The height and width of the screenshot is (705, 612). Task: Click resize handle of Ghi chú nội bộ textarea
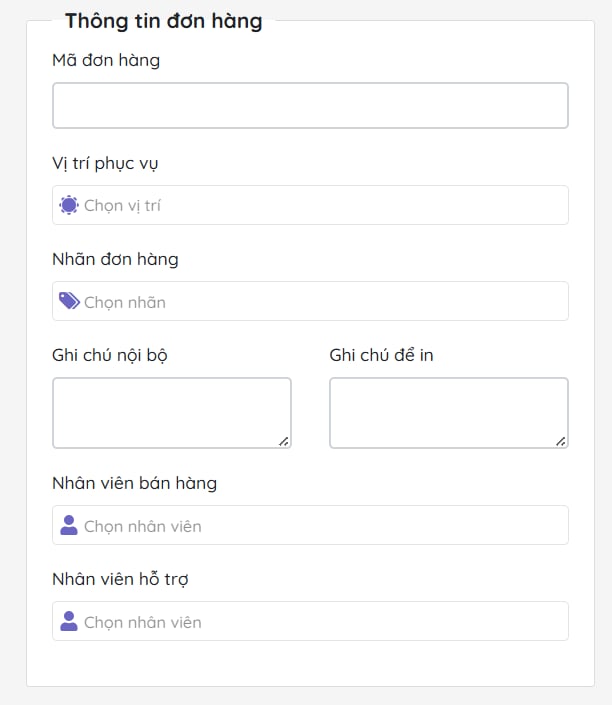284,441
